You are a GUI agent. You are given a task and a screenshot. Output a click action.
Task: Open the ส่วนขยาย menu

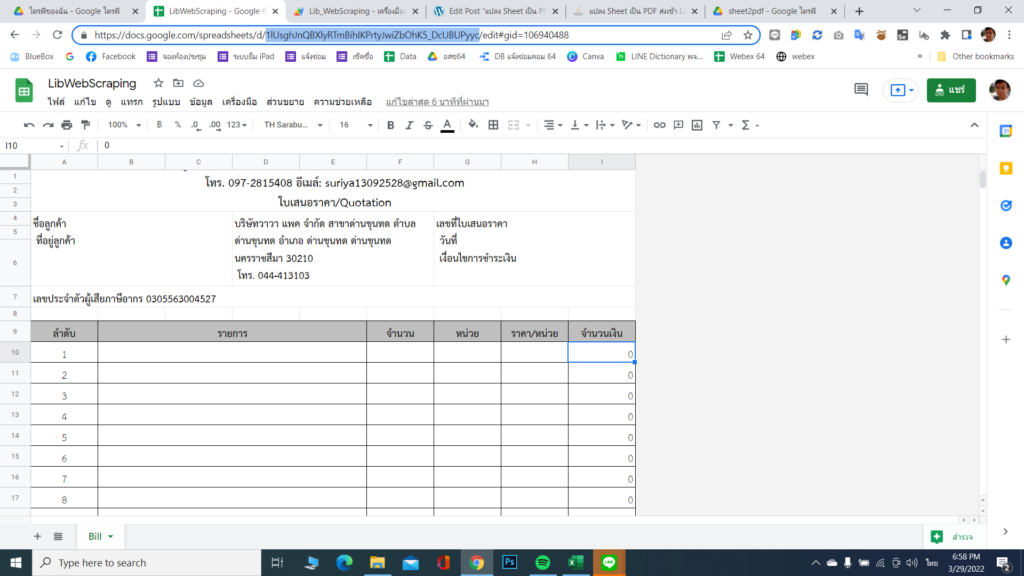point(285,102)
